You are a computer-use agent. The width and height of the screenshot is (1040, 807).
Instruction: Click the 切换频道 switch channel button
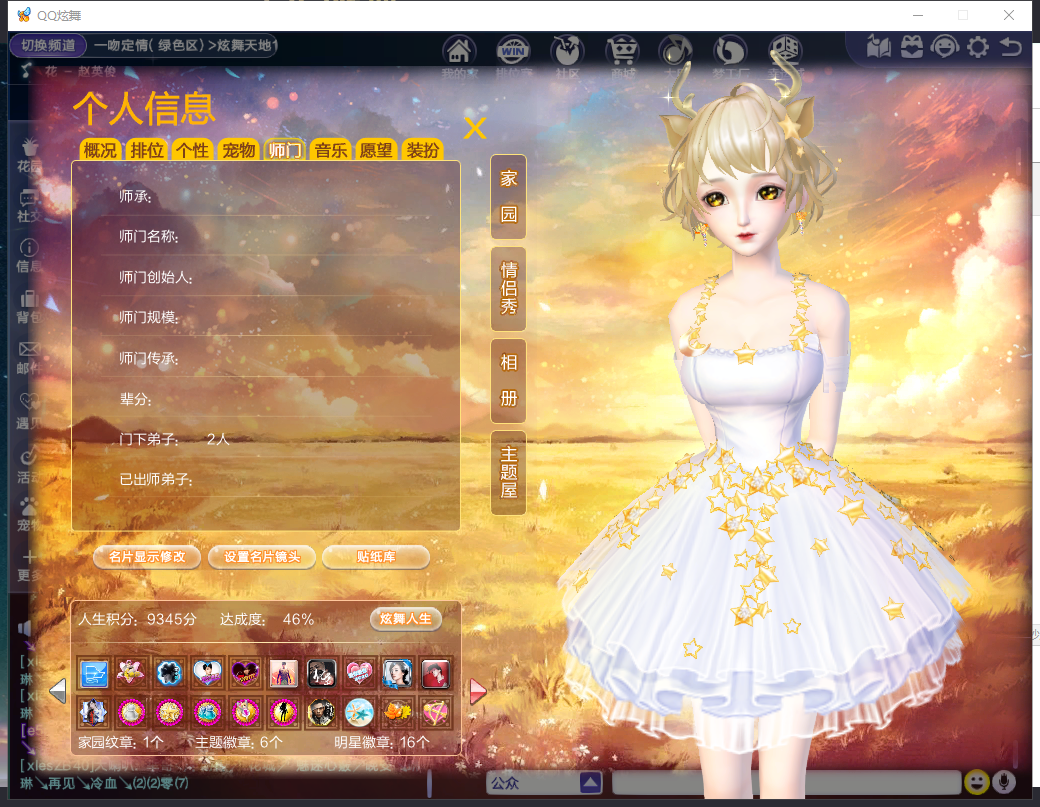coord(48,45)
